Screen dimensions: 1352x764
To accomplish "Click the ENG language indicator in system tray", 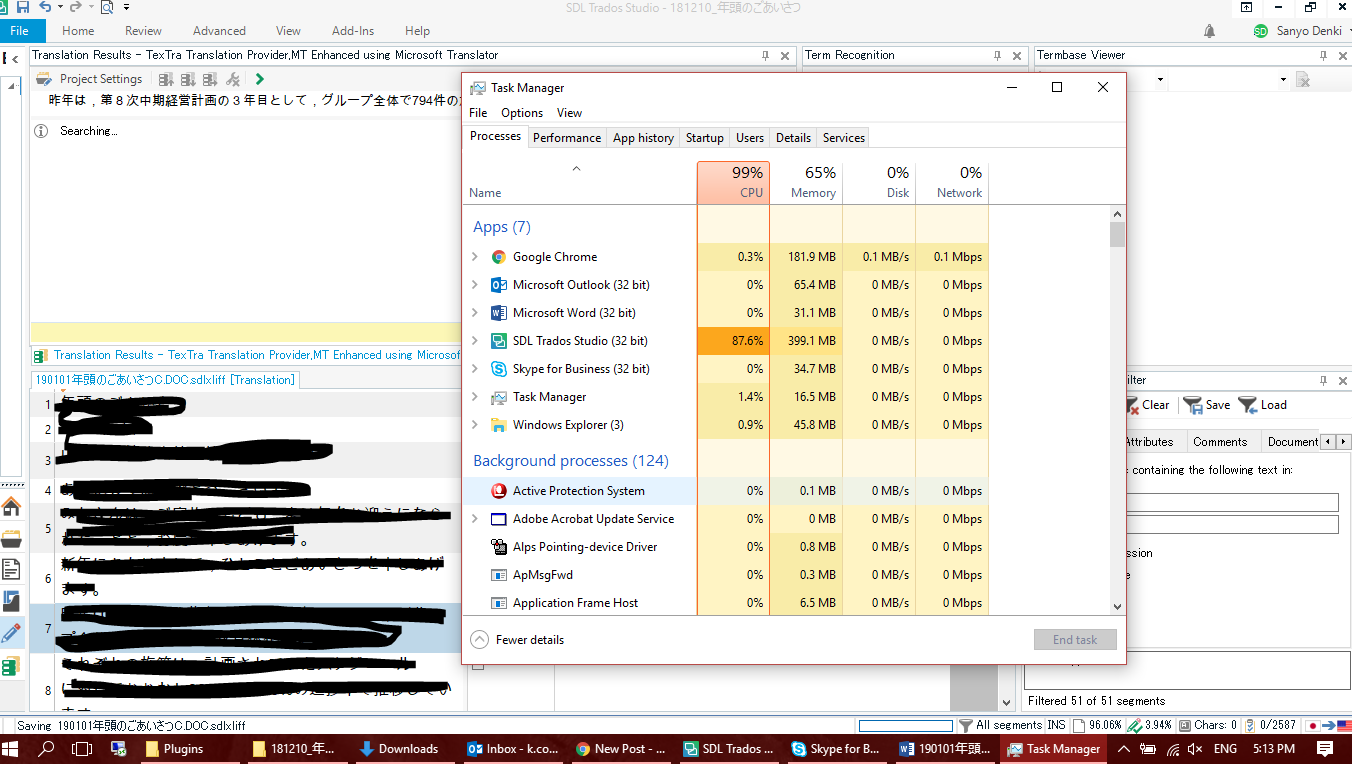I will [x=1225, y=749].
